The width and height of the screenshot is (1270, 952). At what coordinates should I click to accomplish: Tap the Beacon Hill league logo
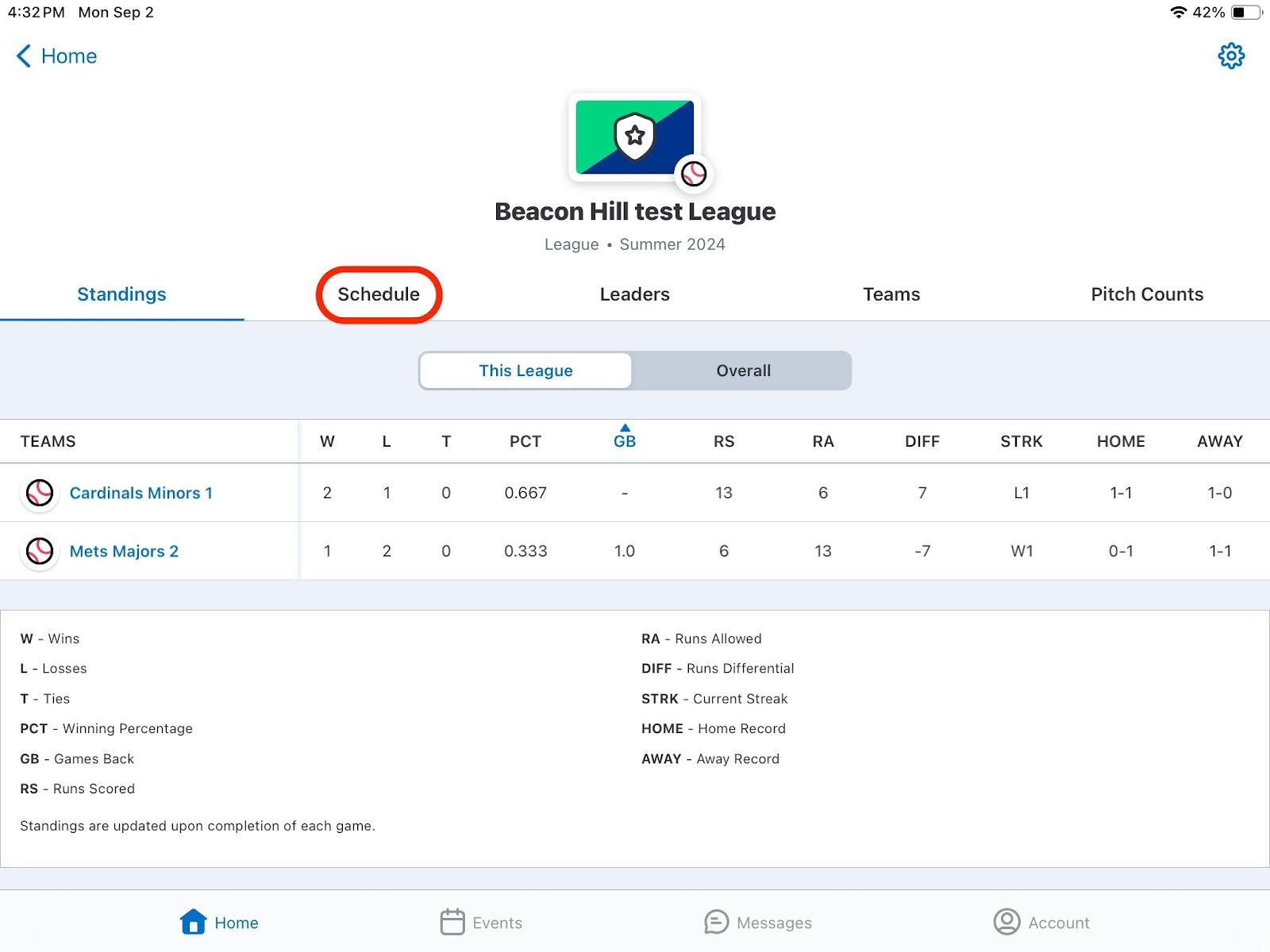635,137
